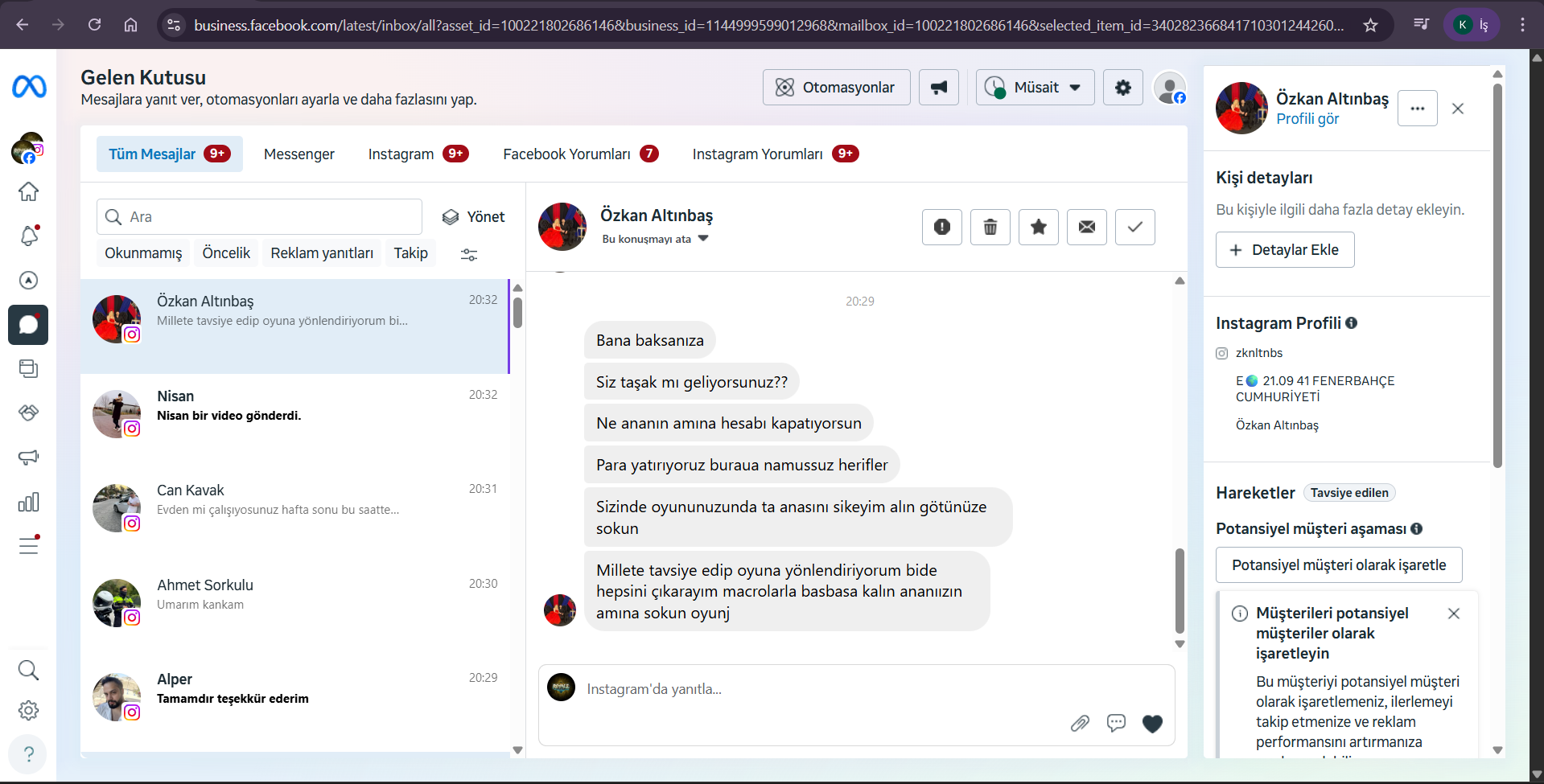Image resolution: width=1544 pixels, height=784 pixels.
Task: Star the conversation with Özkan Altınbaş
Action: (x=1039, y=227)
